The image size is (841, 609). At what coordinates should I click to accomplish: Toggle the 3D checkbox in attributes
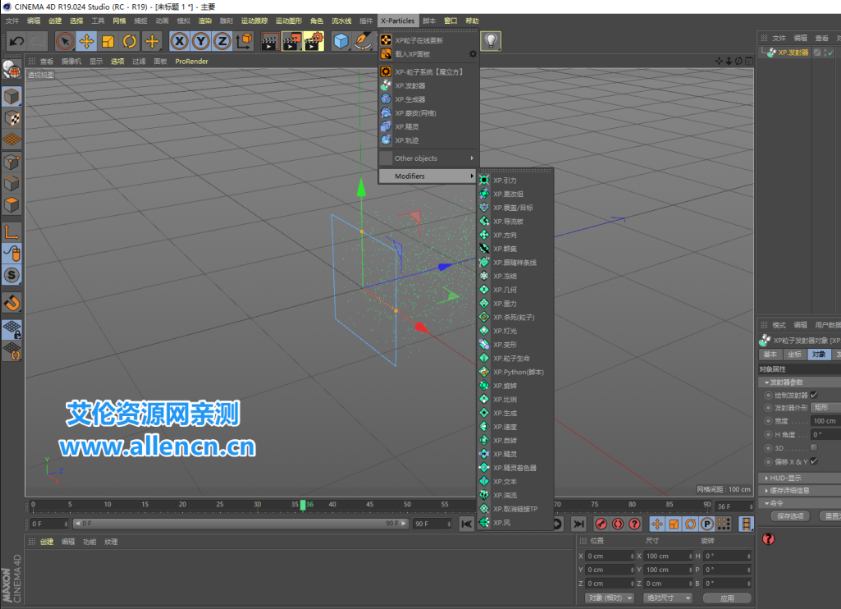click(x=814, y=447)
